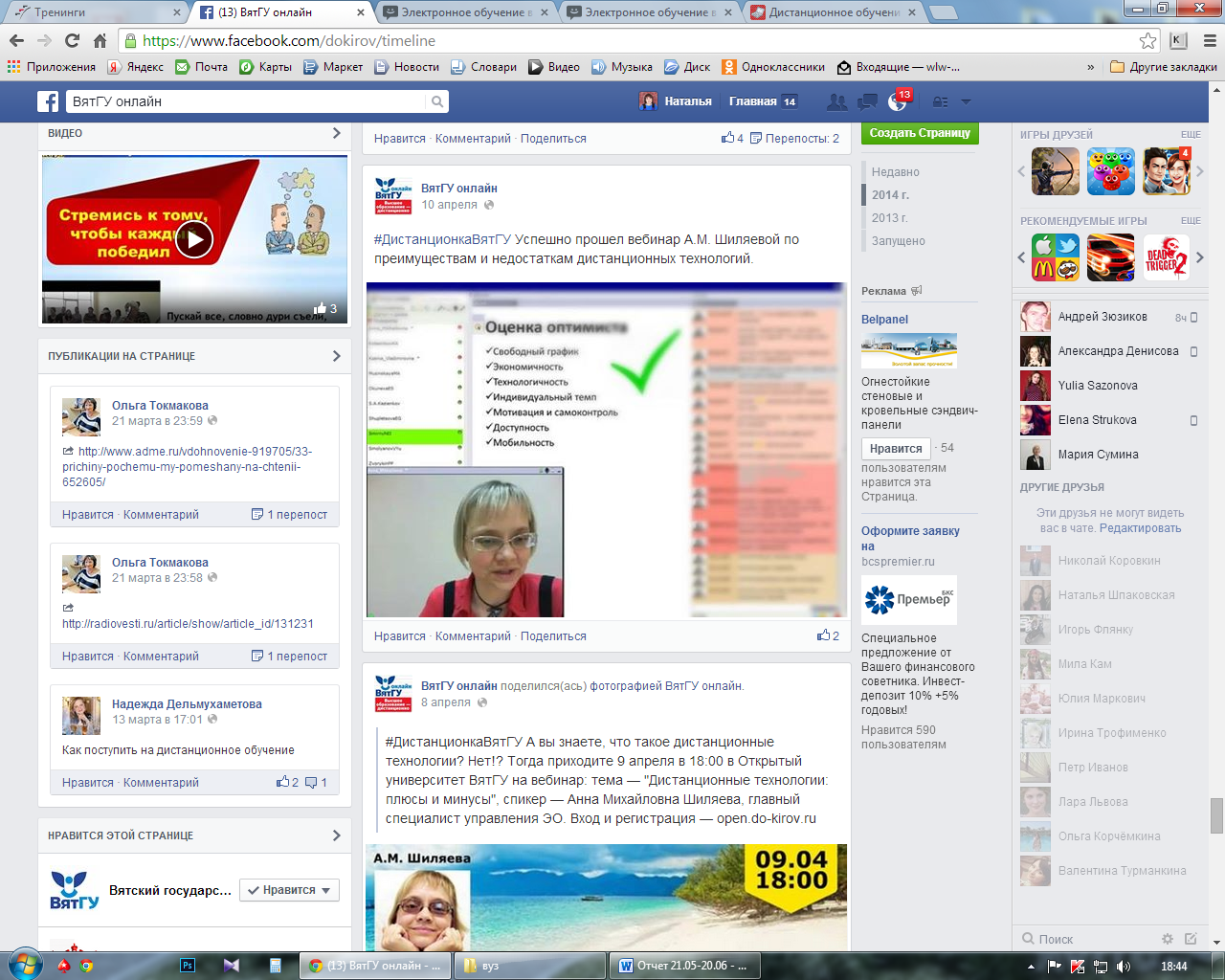Open Belpanel ad link
This screenshot has width=1225, height=980.
[x=884, y=320]
